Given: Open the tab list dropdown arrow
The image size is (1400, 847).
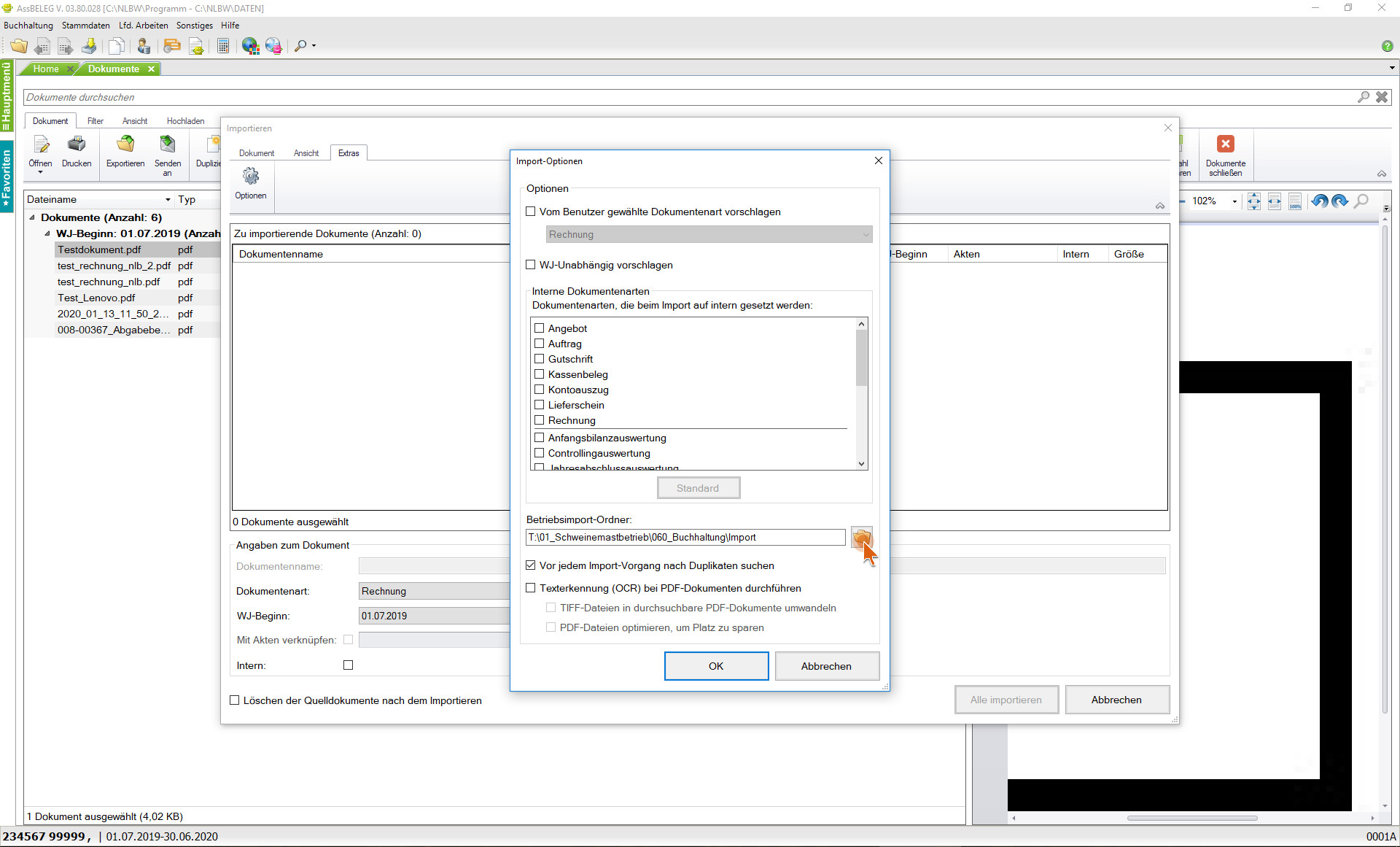Looking at the screenshot, I should [1392, 69].
